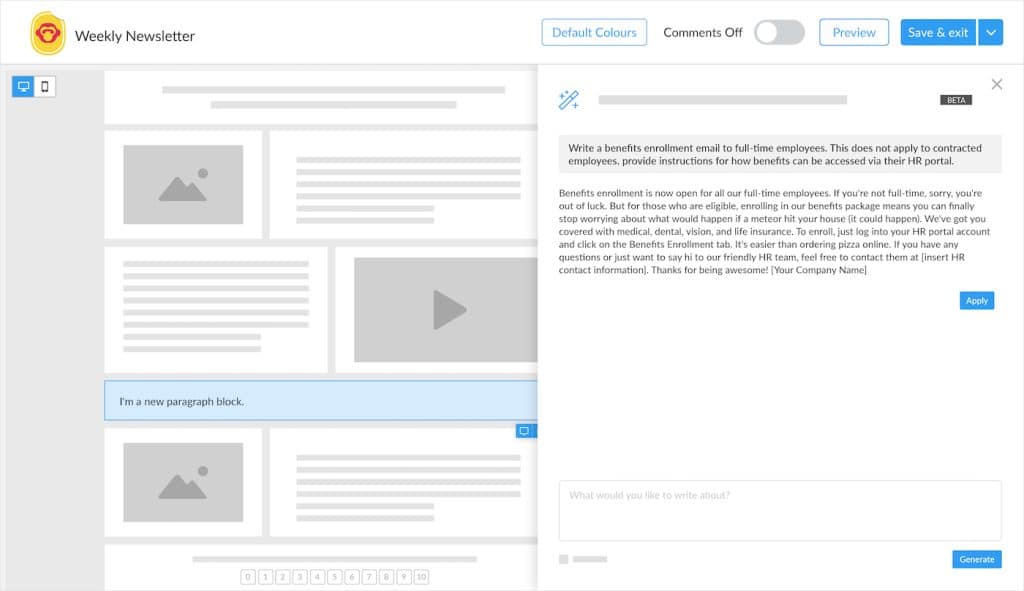Expand the Save & exit dropdown arrow
The height and width of the screenshot is (591, 1024).
[x=990, y=32]
